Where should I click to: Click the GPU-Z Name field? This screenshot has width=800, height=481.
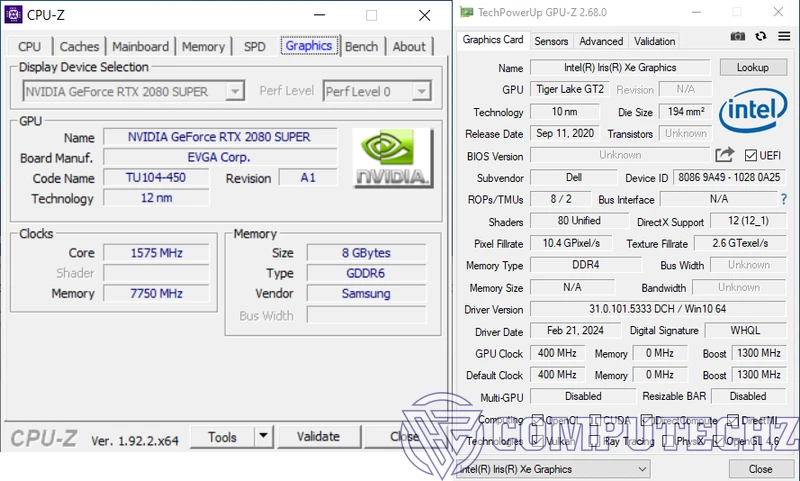(x=620, y=67)
